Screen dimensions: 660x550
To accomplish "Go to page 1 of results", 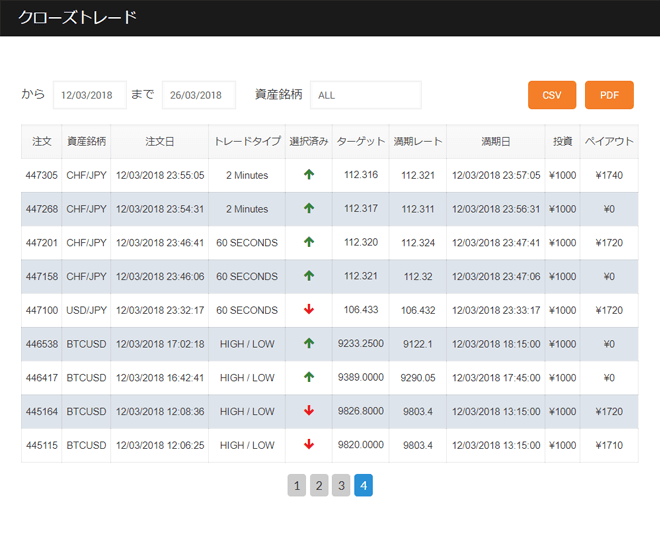I will click(x=297, y=486).
